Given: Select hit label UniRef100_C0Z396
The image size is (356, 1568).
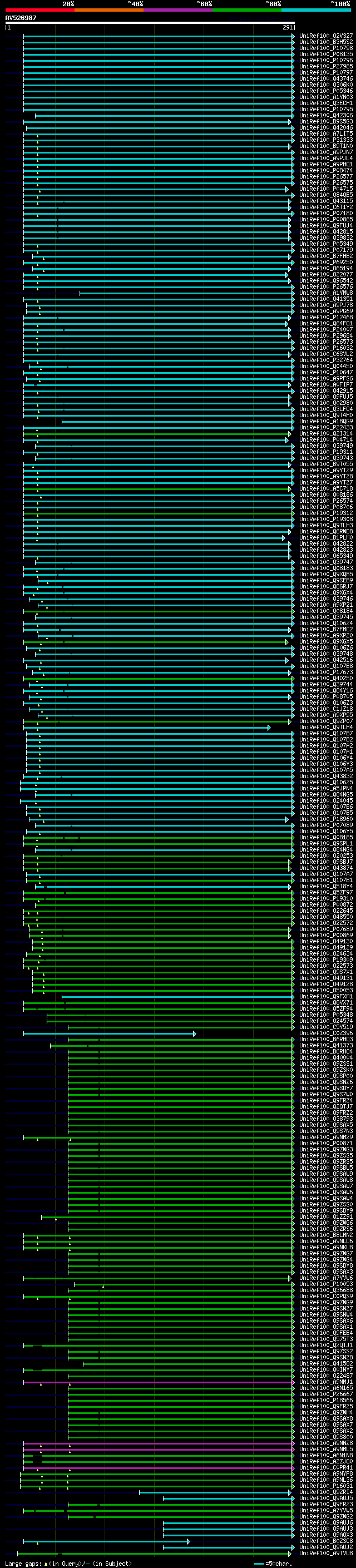Looking at the screenshot, I should coord(326,1033).
